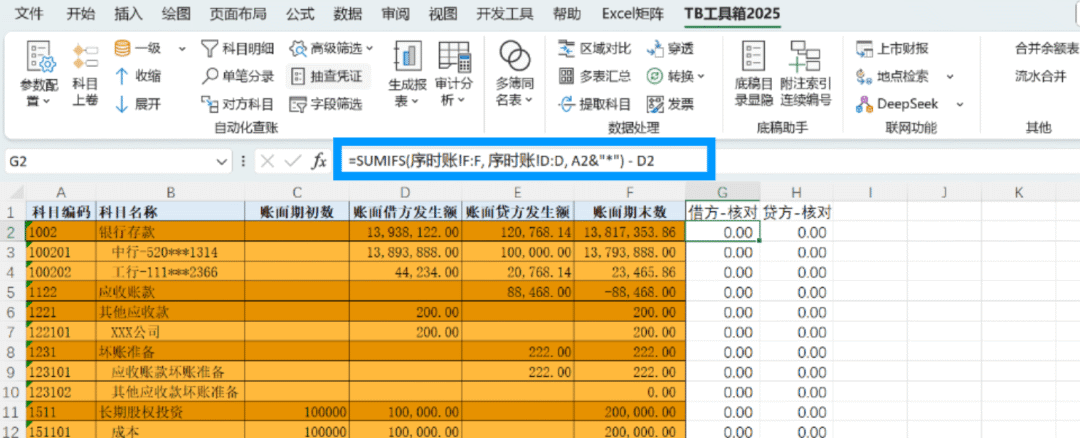Select the cell XXX公司
Image resolution: width=1080 pixels, height=438 pixels.
point(170,332)
